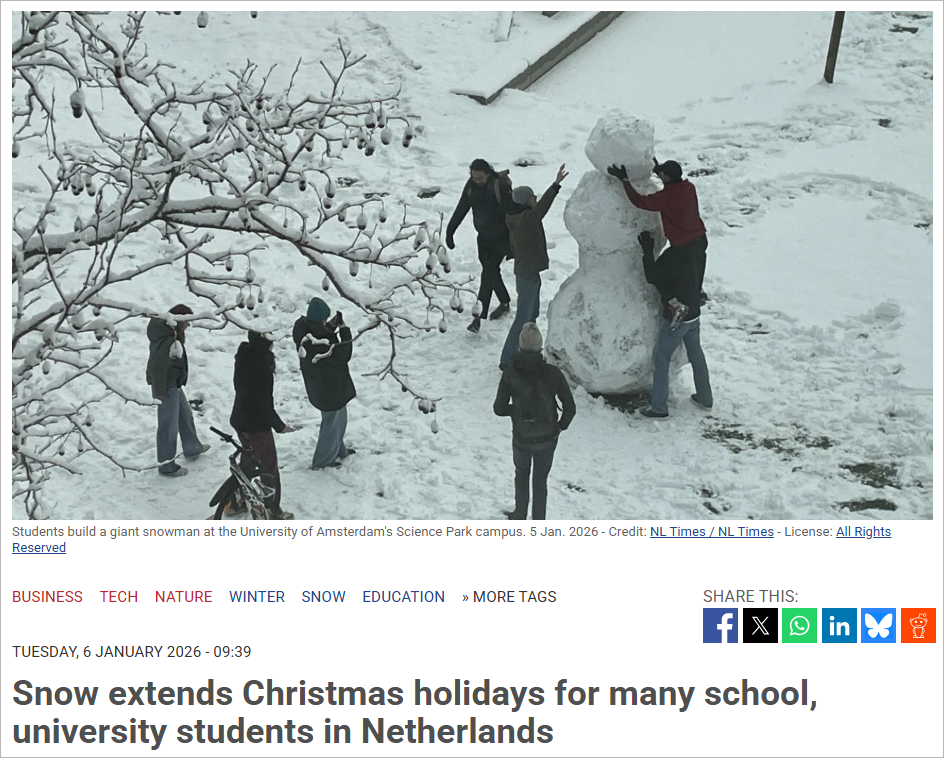Share article on Reddit
This screenshot has height=758, width=944.
point(918,626)
